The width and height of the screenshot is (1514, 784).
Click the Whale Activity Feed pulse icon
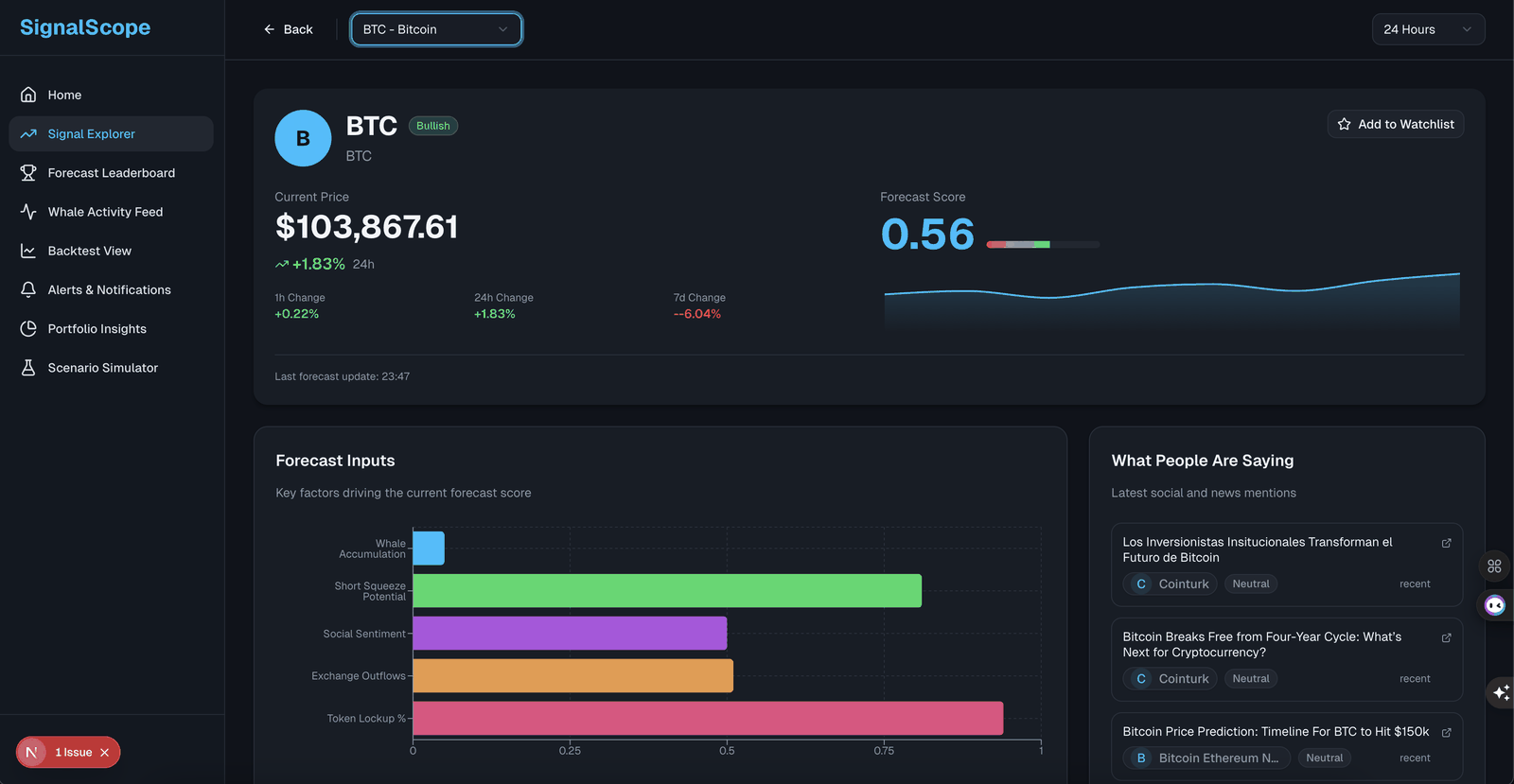(28, 212)
